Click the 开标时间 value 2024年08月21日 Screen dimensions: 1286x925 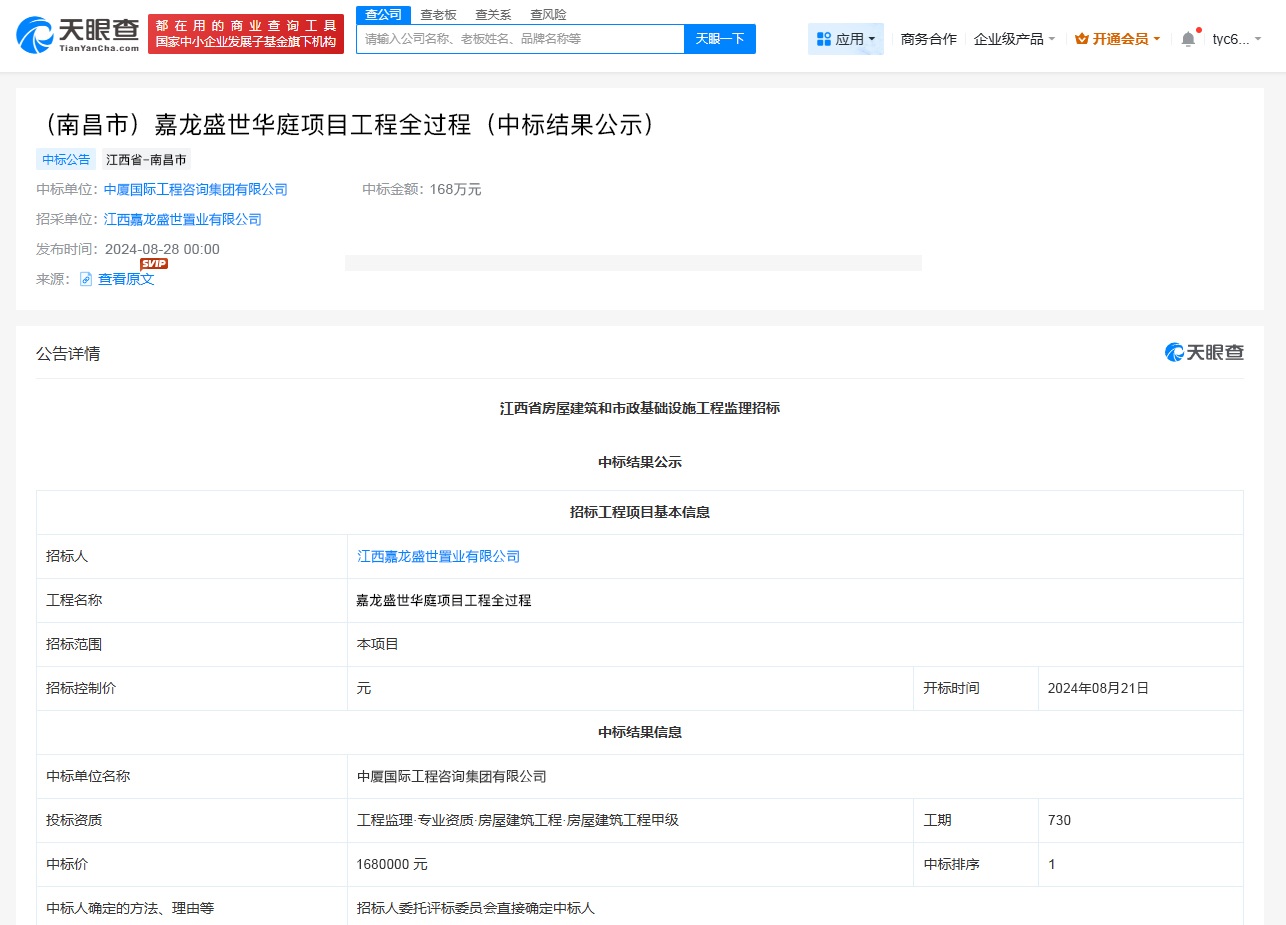coord(1098,688)
